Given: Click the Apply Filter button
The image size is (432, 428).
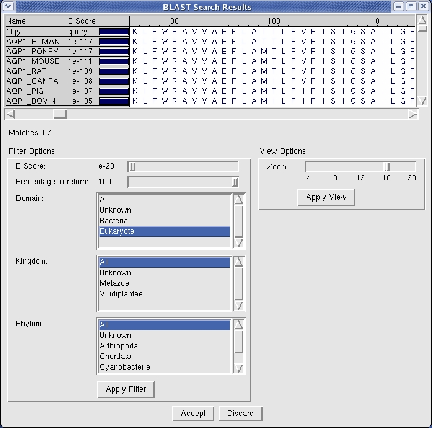Looking at the screenshot, I should tap(126, 389).
